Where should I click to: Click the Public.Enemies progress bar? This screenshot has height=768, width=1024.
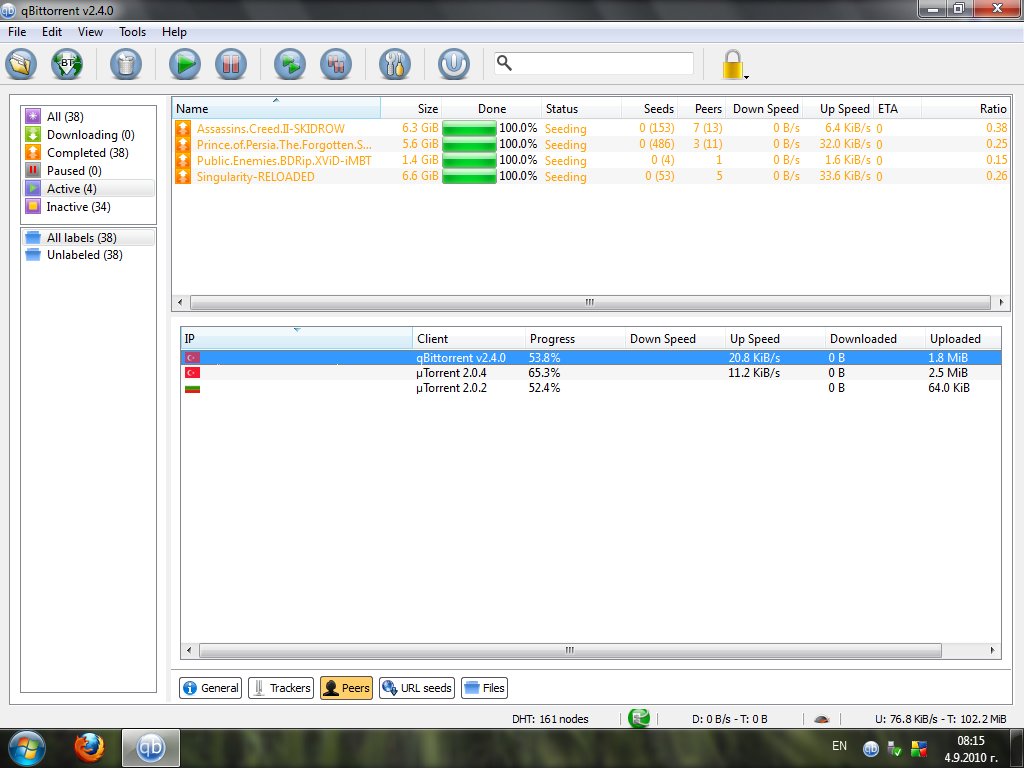469,160
